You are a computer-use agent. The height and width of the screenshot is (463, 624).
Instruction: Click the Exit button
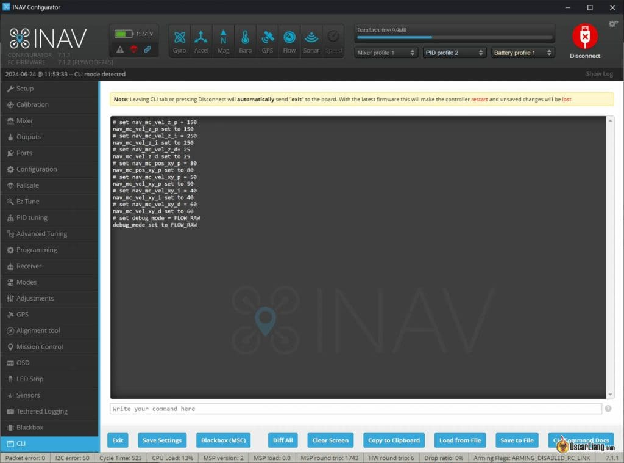coord(118,440)
